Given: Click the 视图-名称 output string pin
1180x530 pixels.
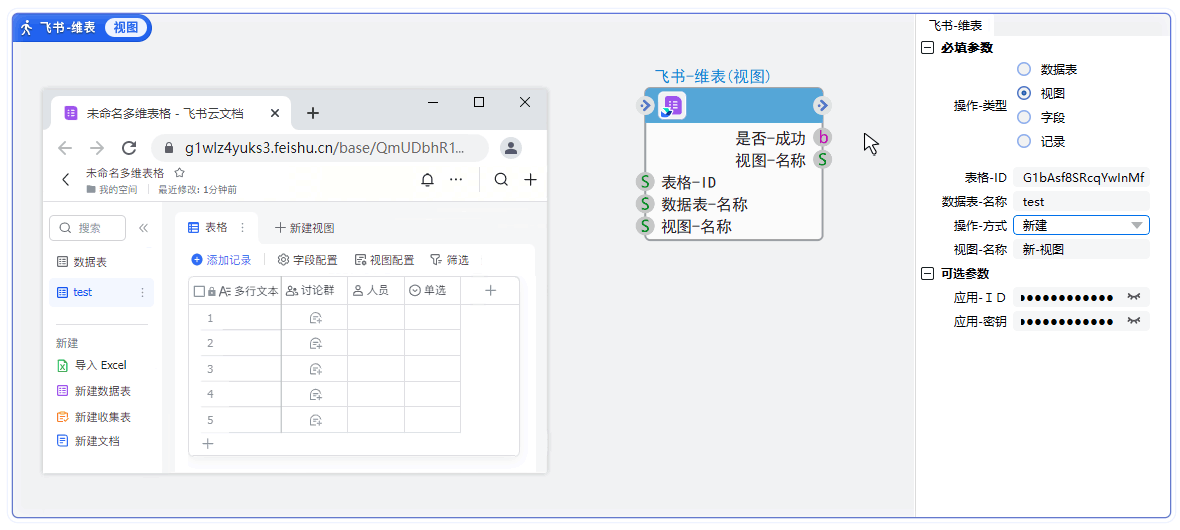Looking at the screenshot, I should coord(823,160).
